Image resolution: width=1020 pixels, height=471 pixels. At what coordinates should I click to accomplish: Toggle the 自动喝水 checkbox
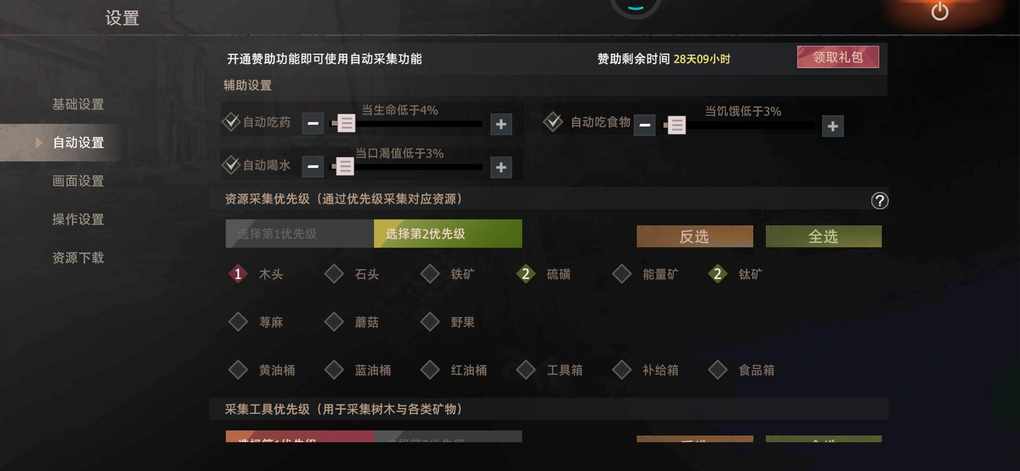coord(231,165)
